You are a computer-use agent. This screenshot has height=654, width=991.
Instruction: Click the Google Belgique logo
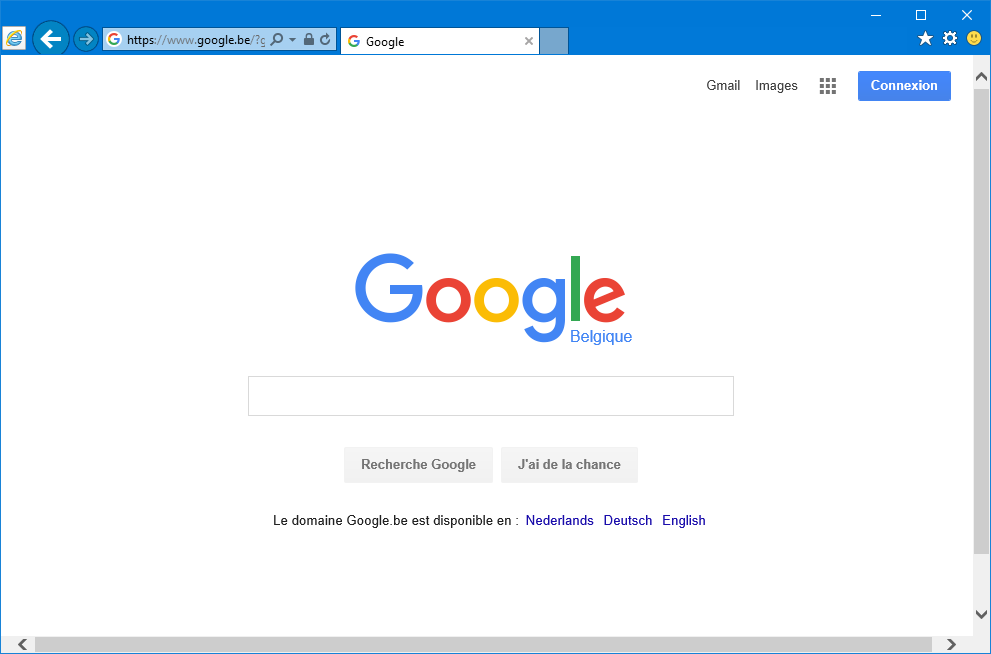coord(493,299)
